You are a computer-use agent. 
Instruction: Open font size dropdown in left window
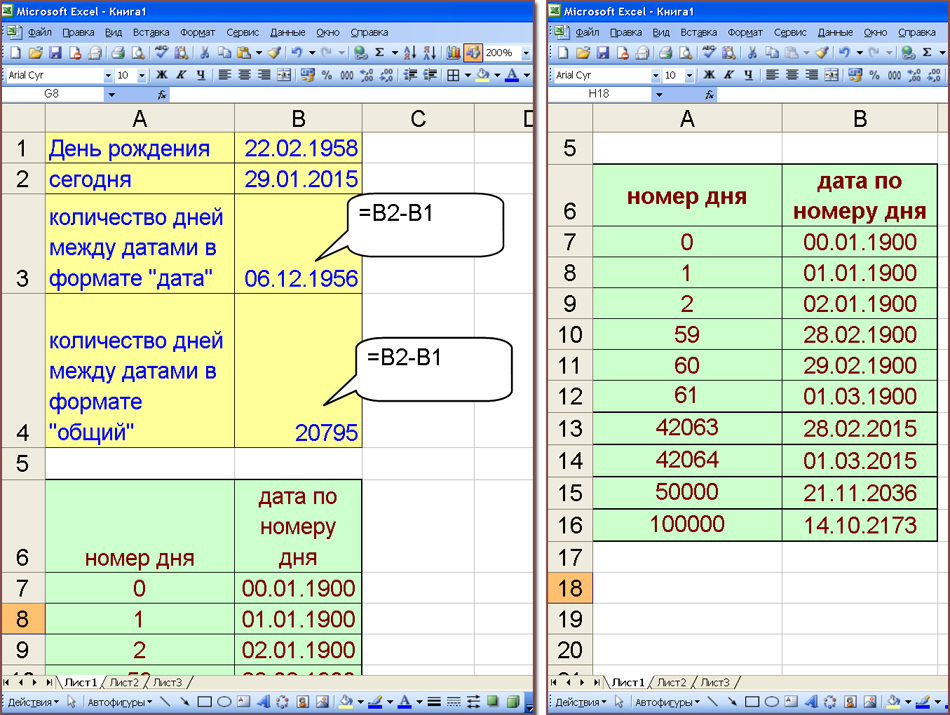(142, 76)
